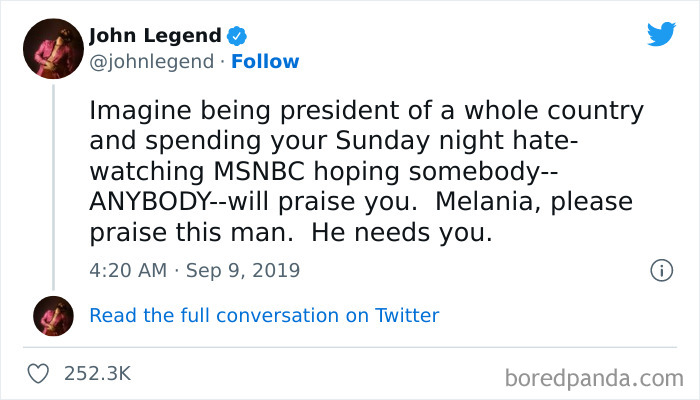The width and height of the screenshot is (700, 400).
Task: Click the word ANYBODY in the tweet
Action: pos(156,201)
